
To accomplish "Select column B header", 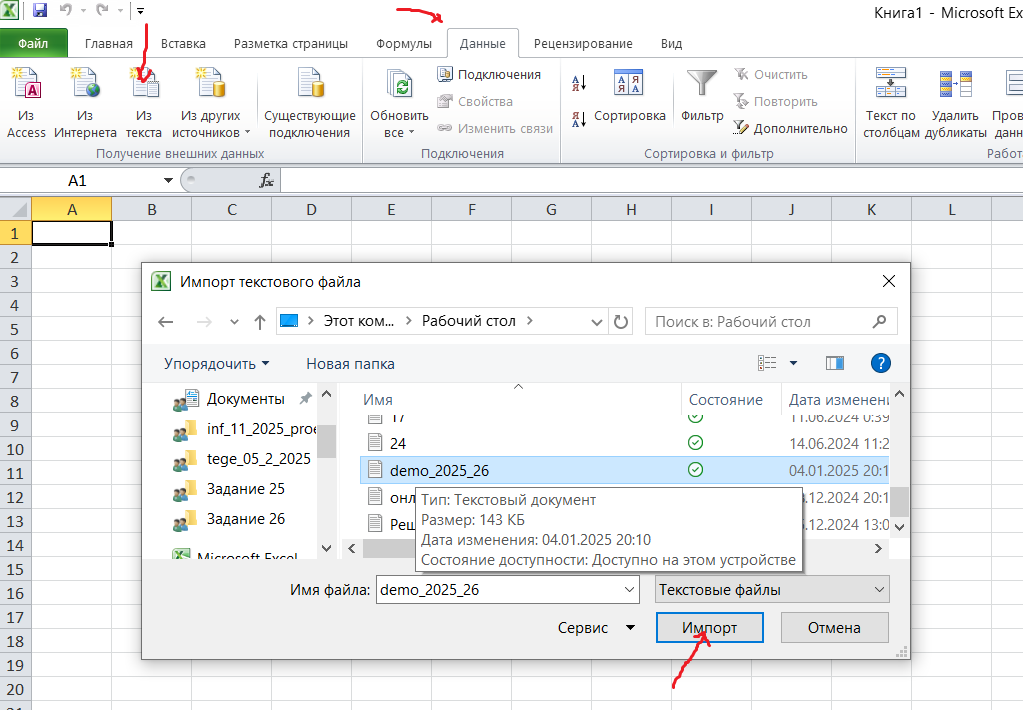I will tap(152, 209).
